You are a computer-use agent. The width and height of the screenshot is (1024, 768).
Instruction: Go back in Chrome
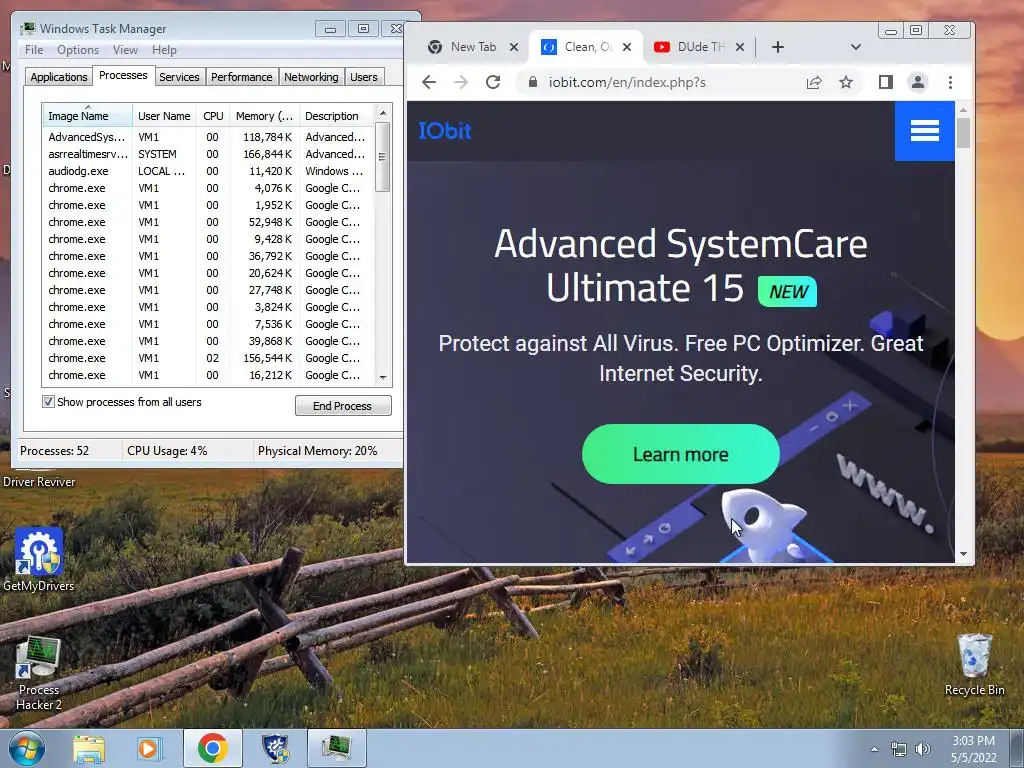[x=429, y=82]
